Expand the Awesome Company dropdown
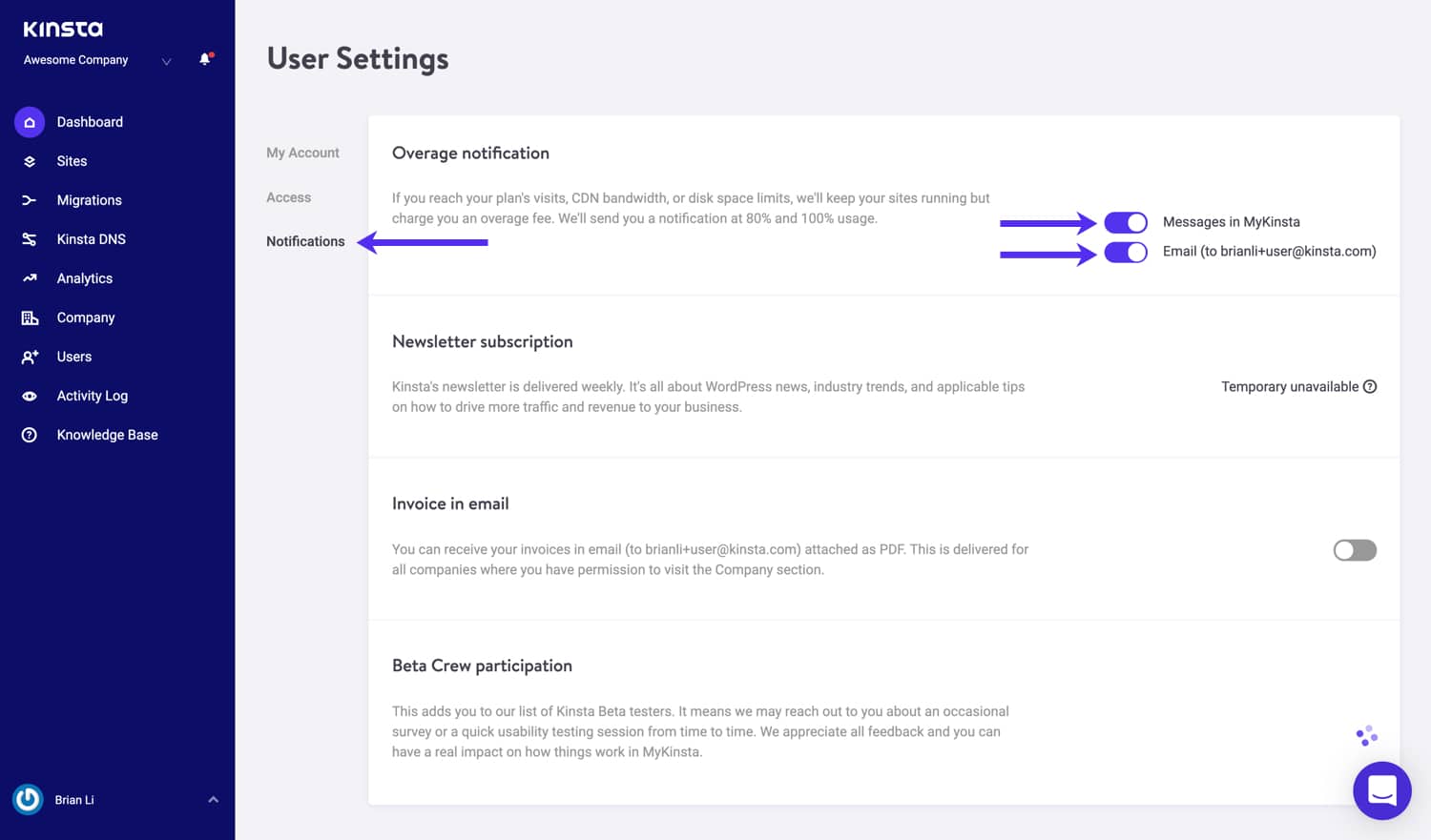This screenshot has height=840, width=1431. (166, 61)
